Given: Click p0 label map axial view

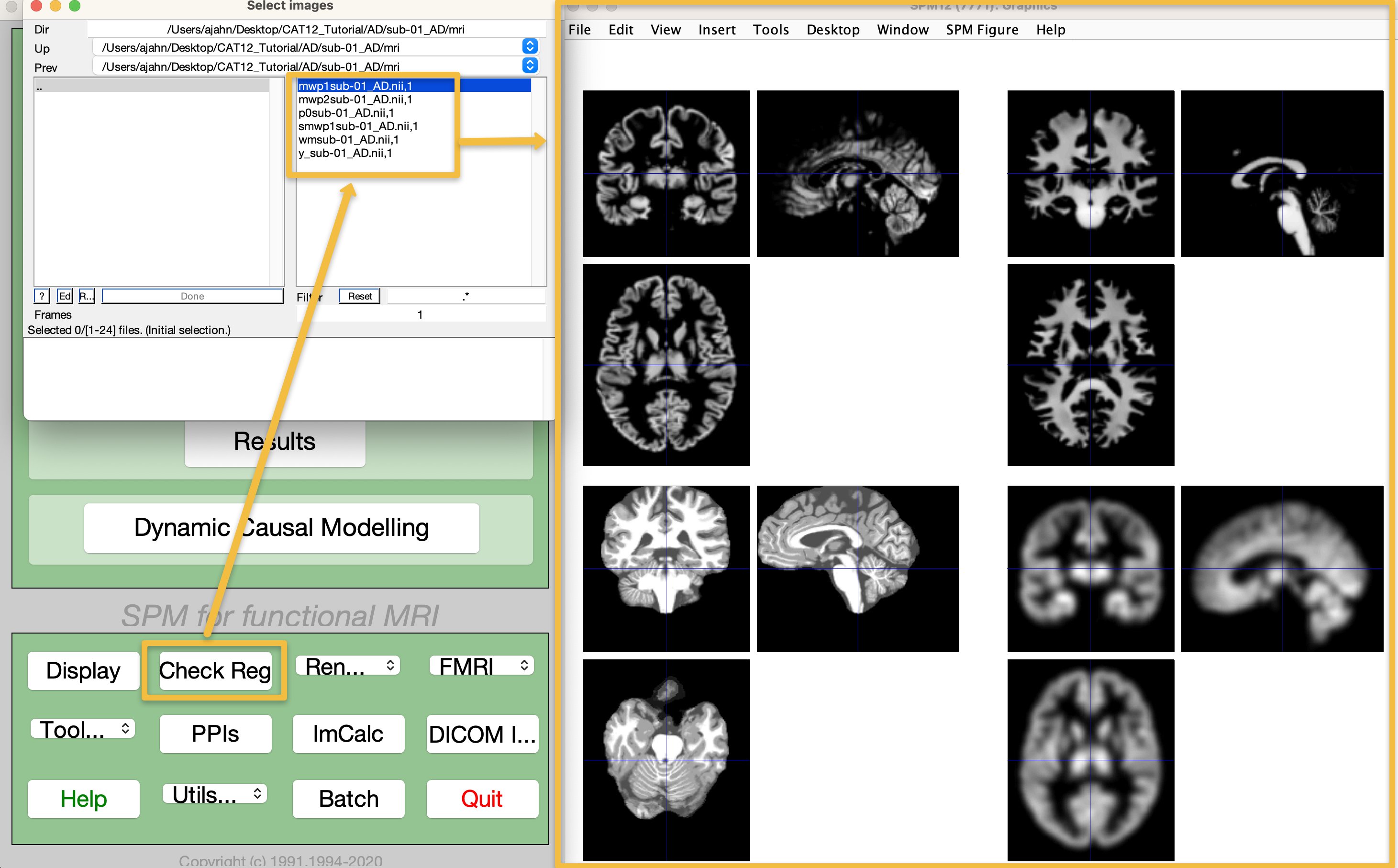Looking at the screenshot, I should [666, 760].
